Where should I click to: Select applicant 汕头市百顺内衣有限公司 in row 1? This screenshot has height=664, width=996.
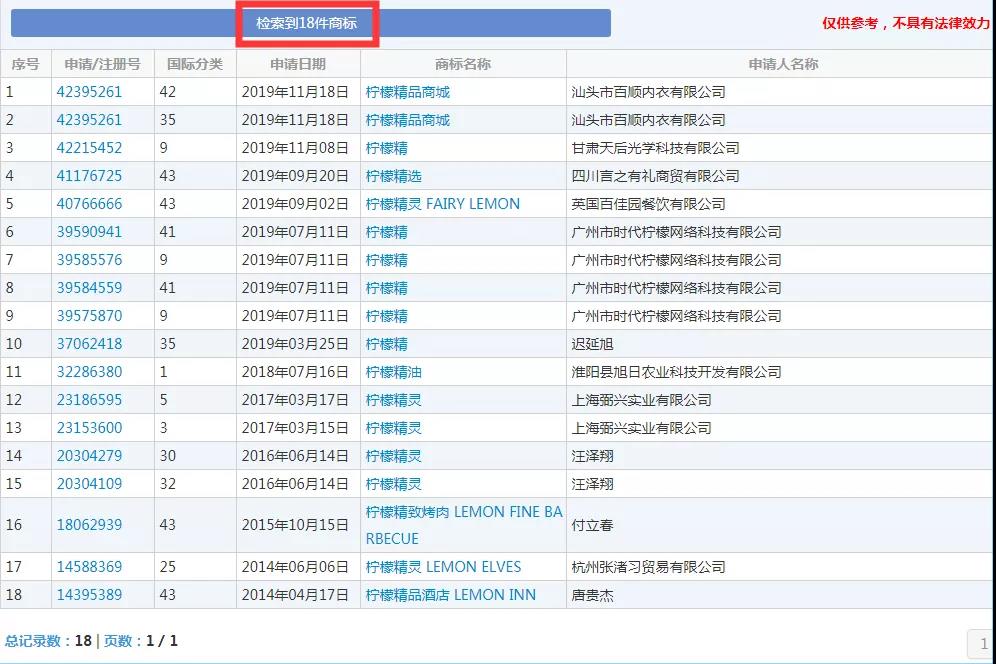[648, 92]
